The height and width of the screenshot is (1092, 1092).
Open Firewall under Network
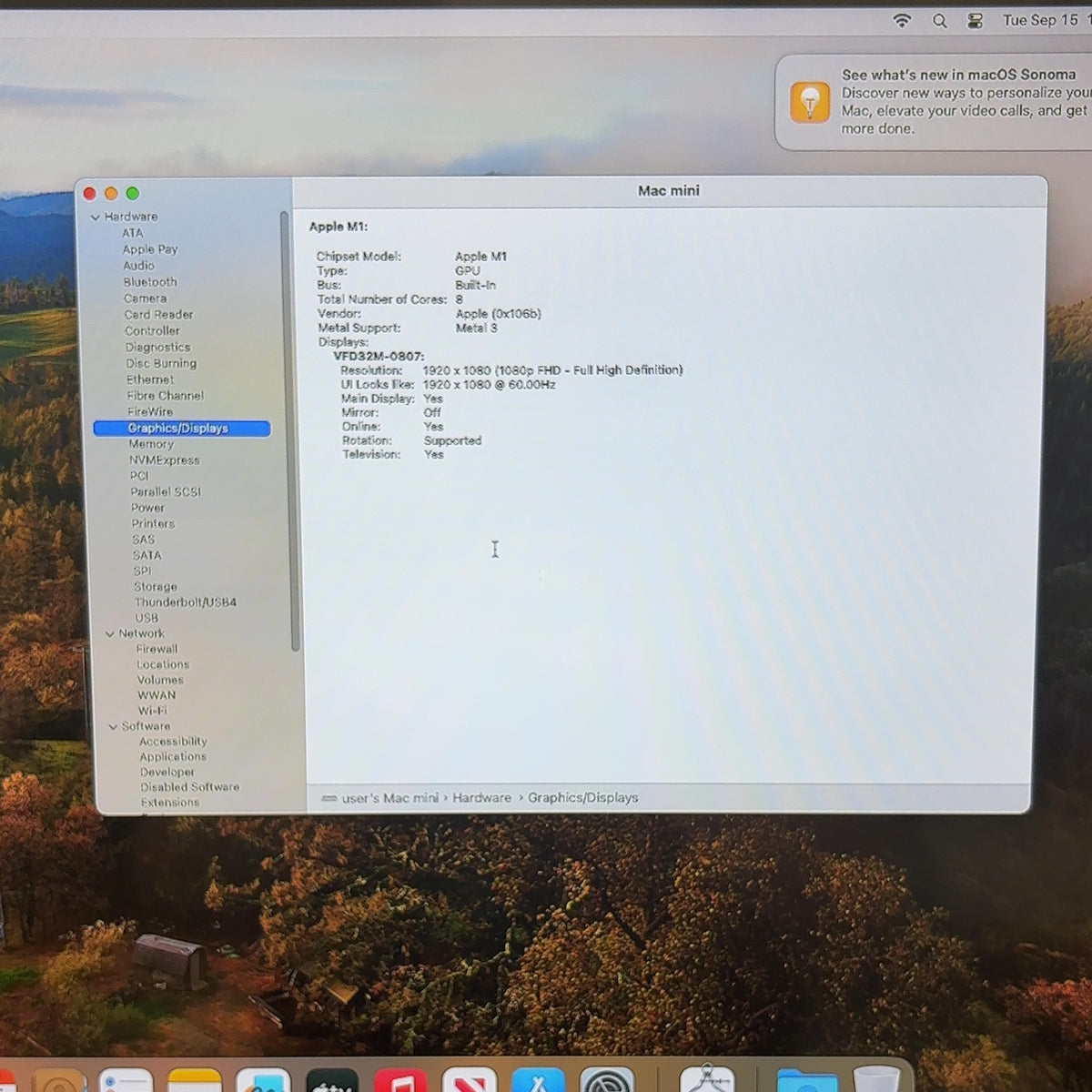pyautogui.click(x=157, y=650)
